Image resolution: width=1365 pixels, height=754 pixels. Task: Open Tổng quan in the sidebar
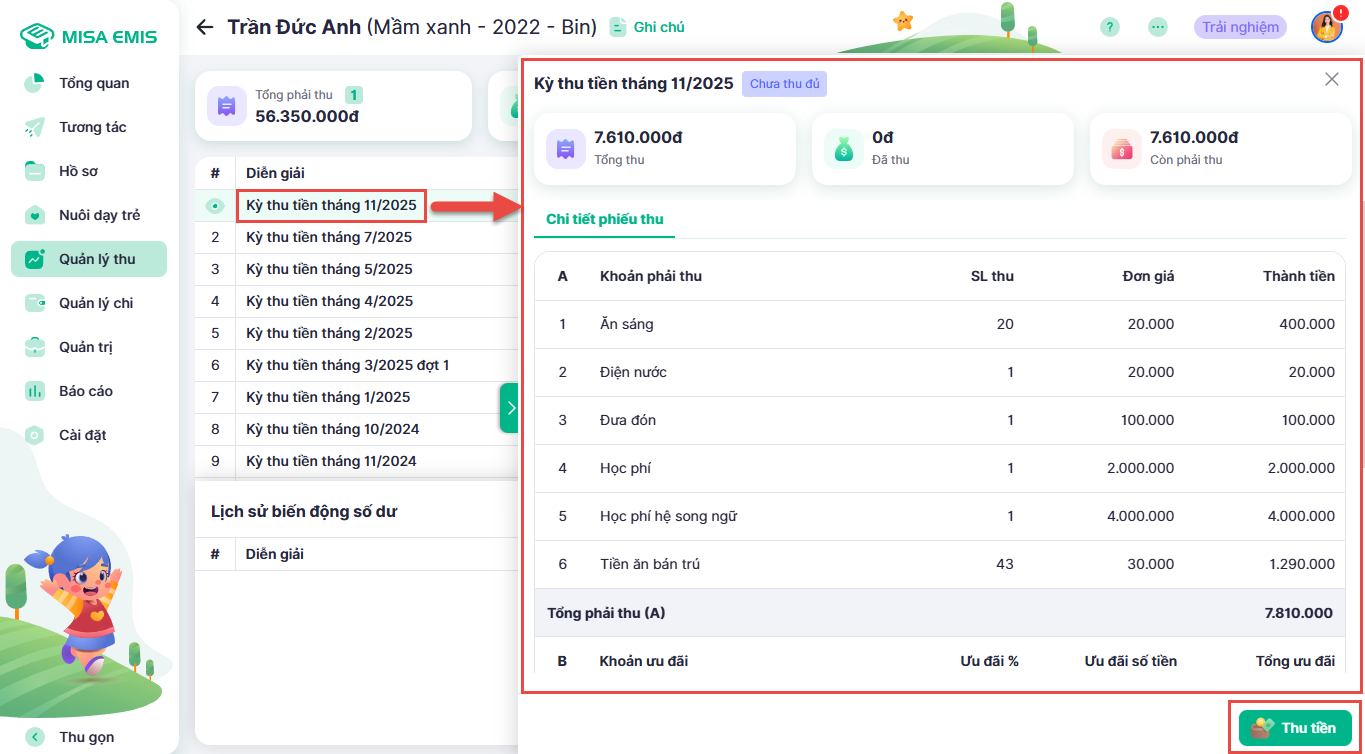pos(93,83)
